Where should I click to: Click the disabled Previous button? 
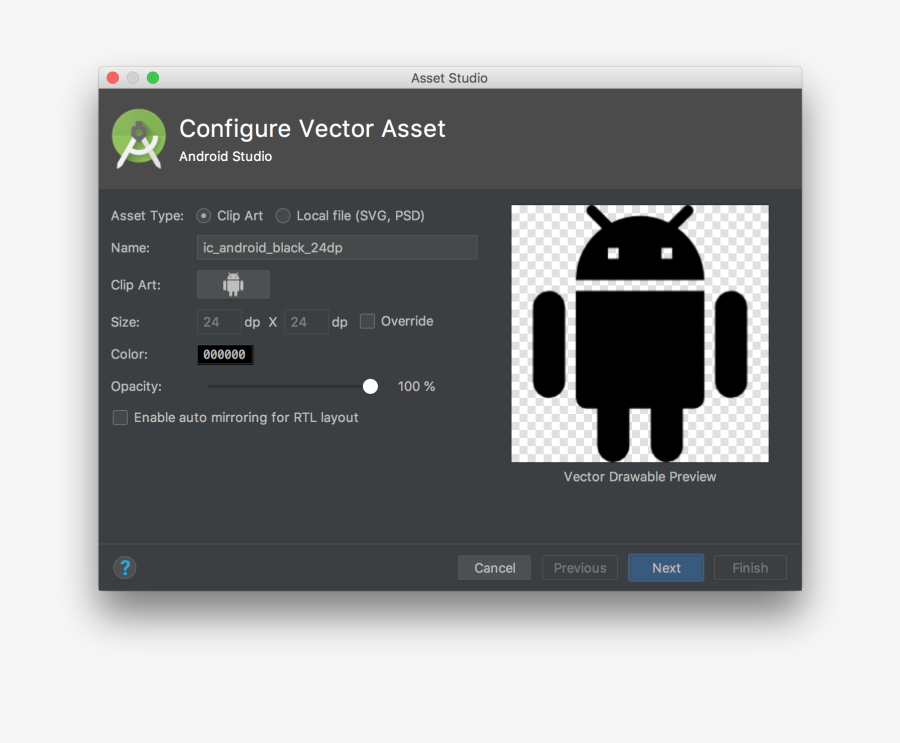(x=579, y=567)
